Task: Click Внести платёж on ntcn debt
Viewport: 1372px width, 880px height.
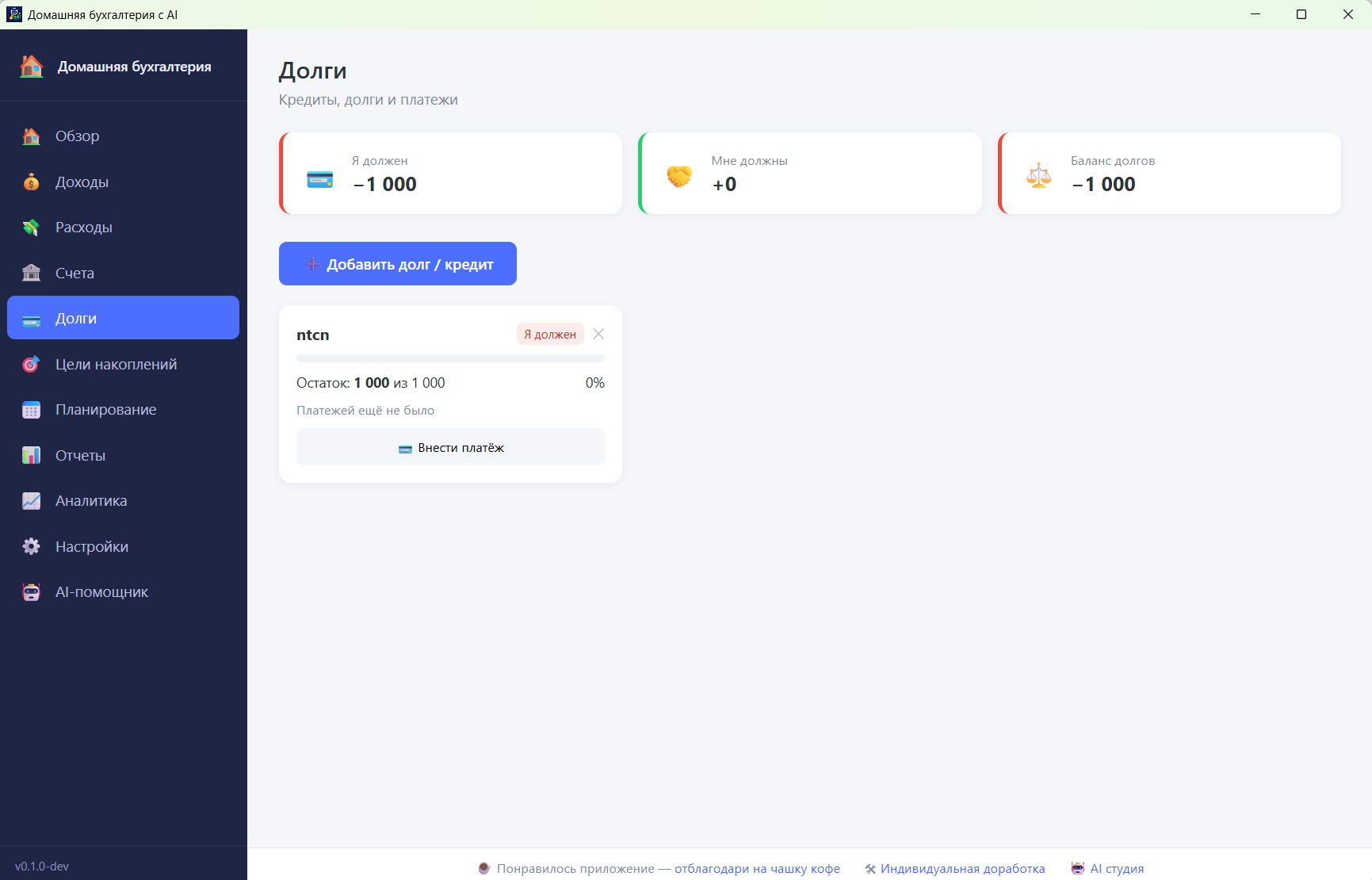Action: coord(450,447)
